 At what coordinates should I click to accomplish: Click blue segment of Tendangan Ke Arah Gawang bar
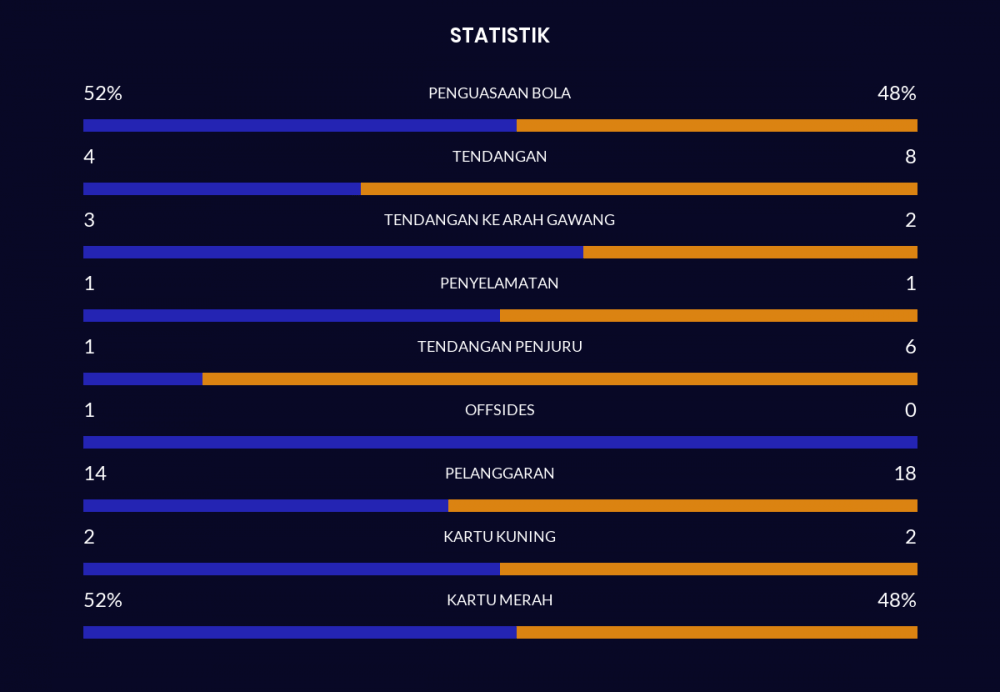coord(333,252)
